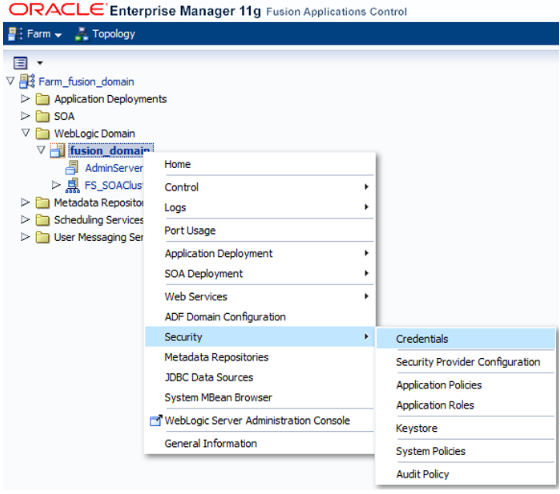
Task: Open the Control submenu arrow
Action: [x=366, y=186]
